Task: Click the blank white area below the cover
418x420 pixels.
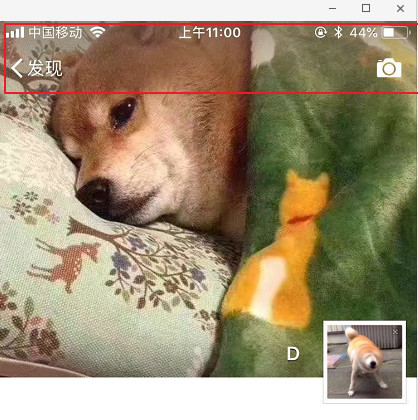Action: pos(160,398)
